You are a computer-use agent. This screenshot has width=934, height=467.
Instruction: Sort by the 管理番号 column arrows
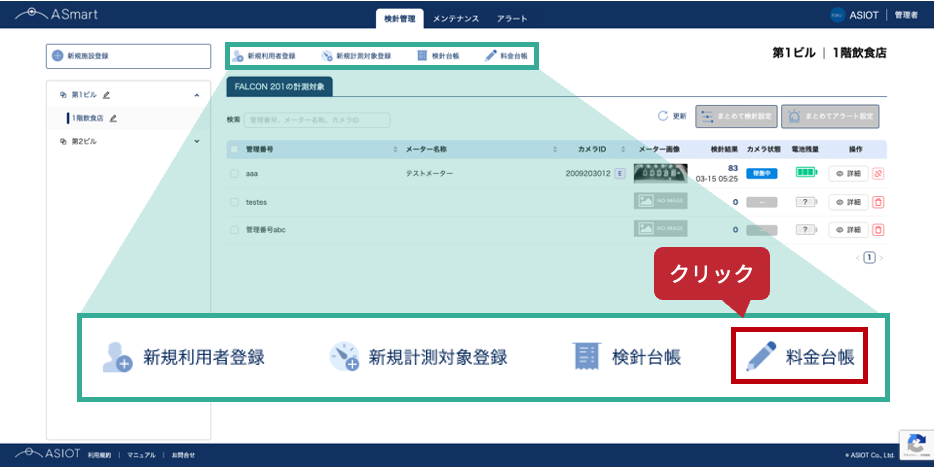click(395, 149)
